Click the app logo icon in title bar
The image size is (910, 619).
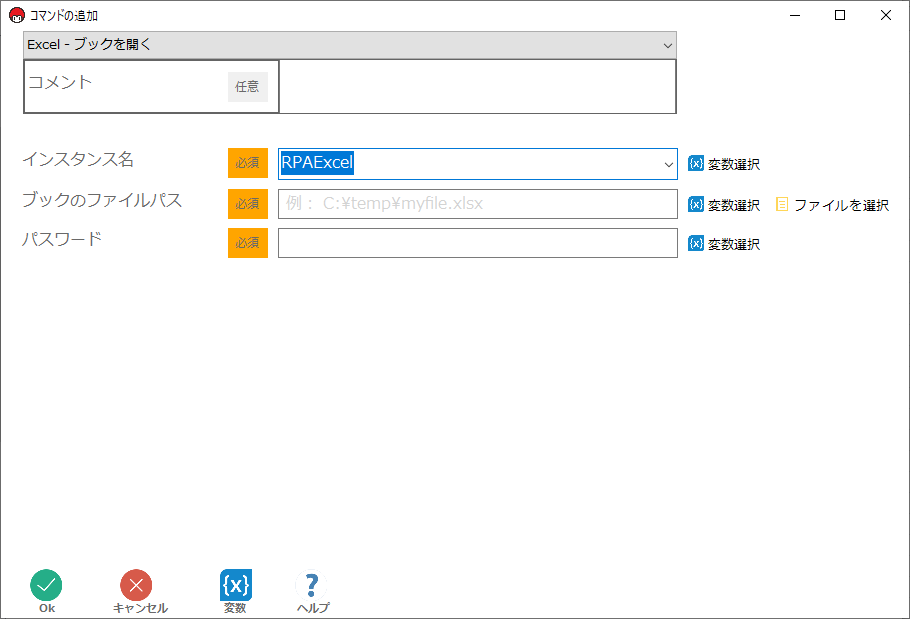point(17,15)
